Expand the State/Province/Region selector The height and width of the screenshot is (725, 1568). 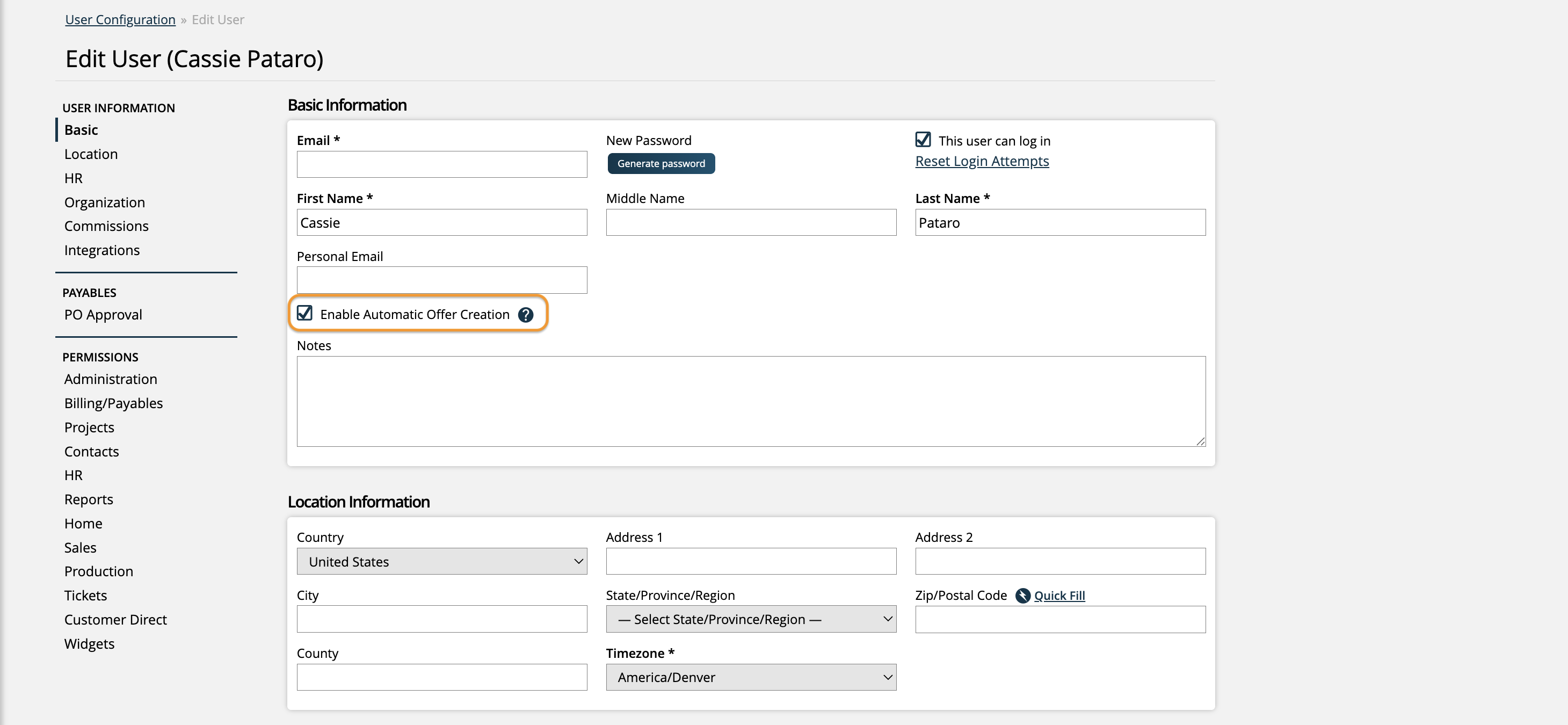(x=751, y=619)
